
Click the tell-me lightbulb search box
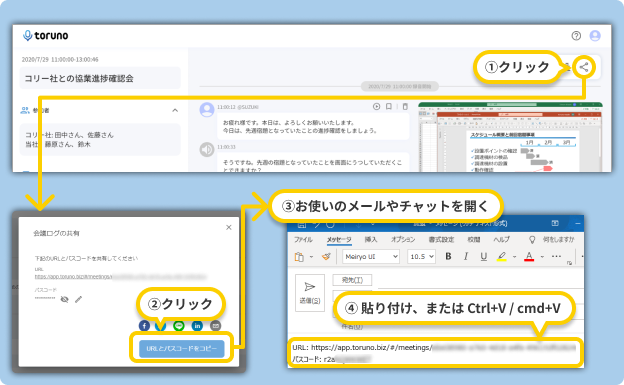point(552,240)
